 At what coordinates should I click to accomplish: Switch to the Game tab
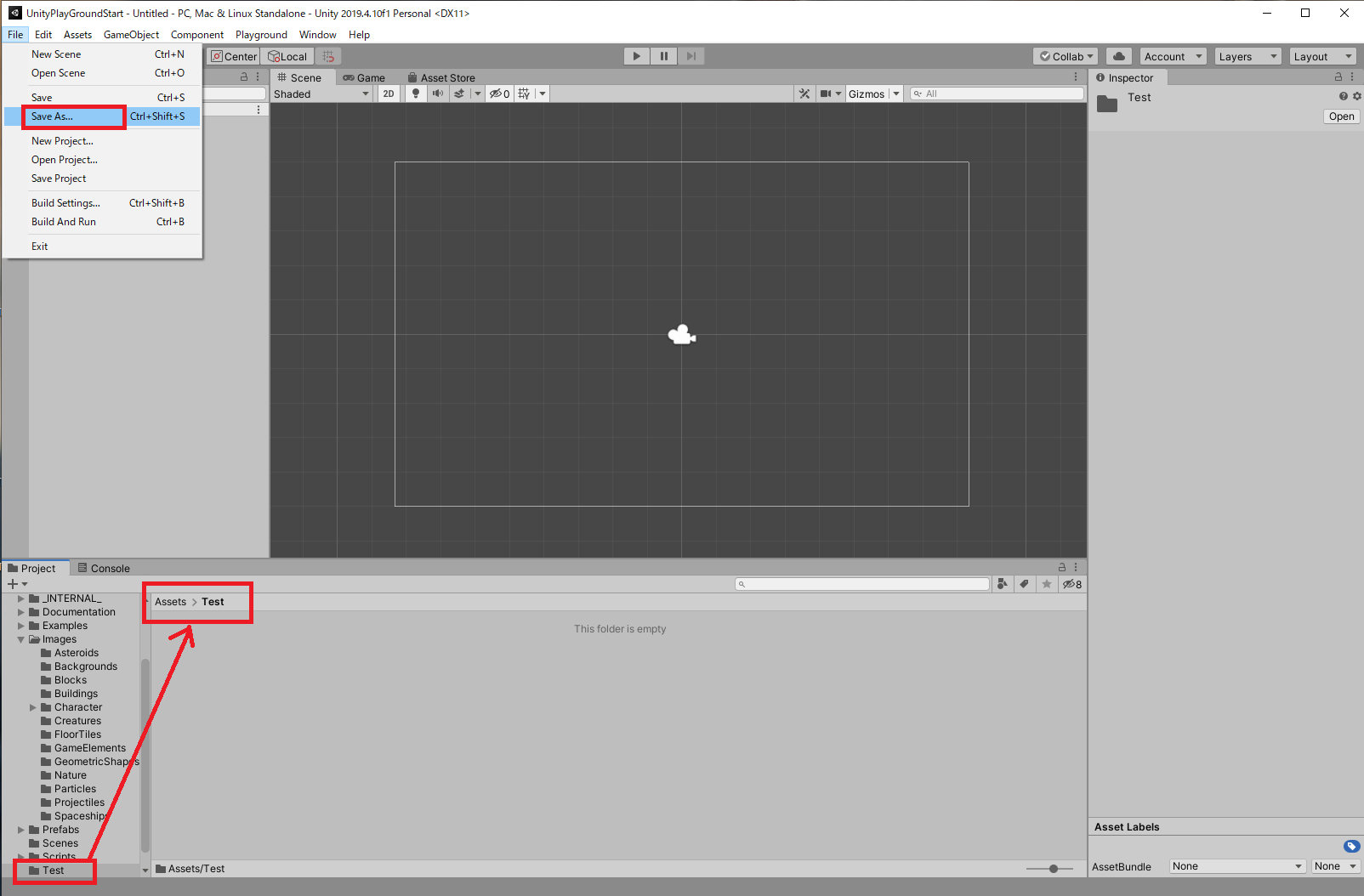[x=364, y=77]
